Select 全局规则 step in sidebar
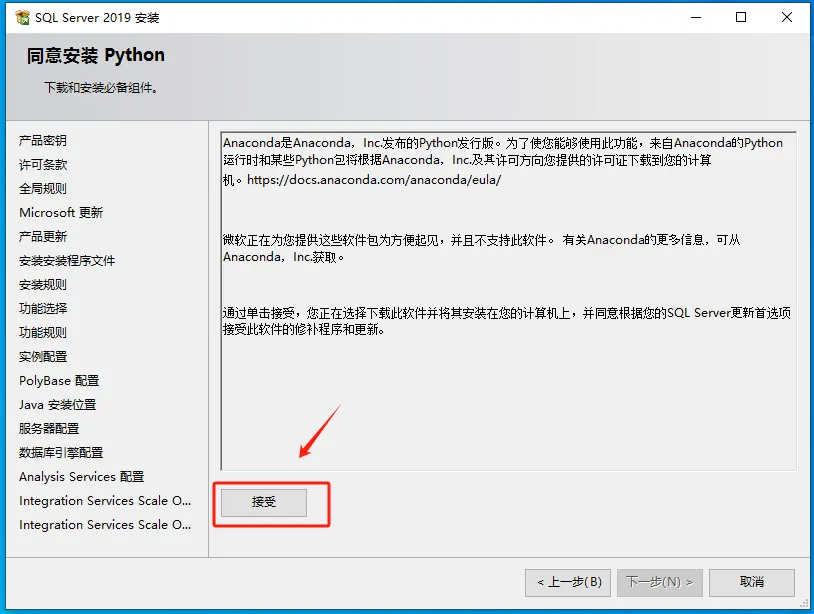The height and width of the screenshot is (614, 814). click(43, 188)
